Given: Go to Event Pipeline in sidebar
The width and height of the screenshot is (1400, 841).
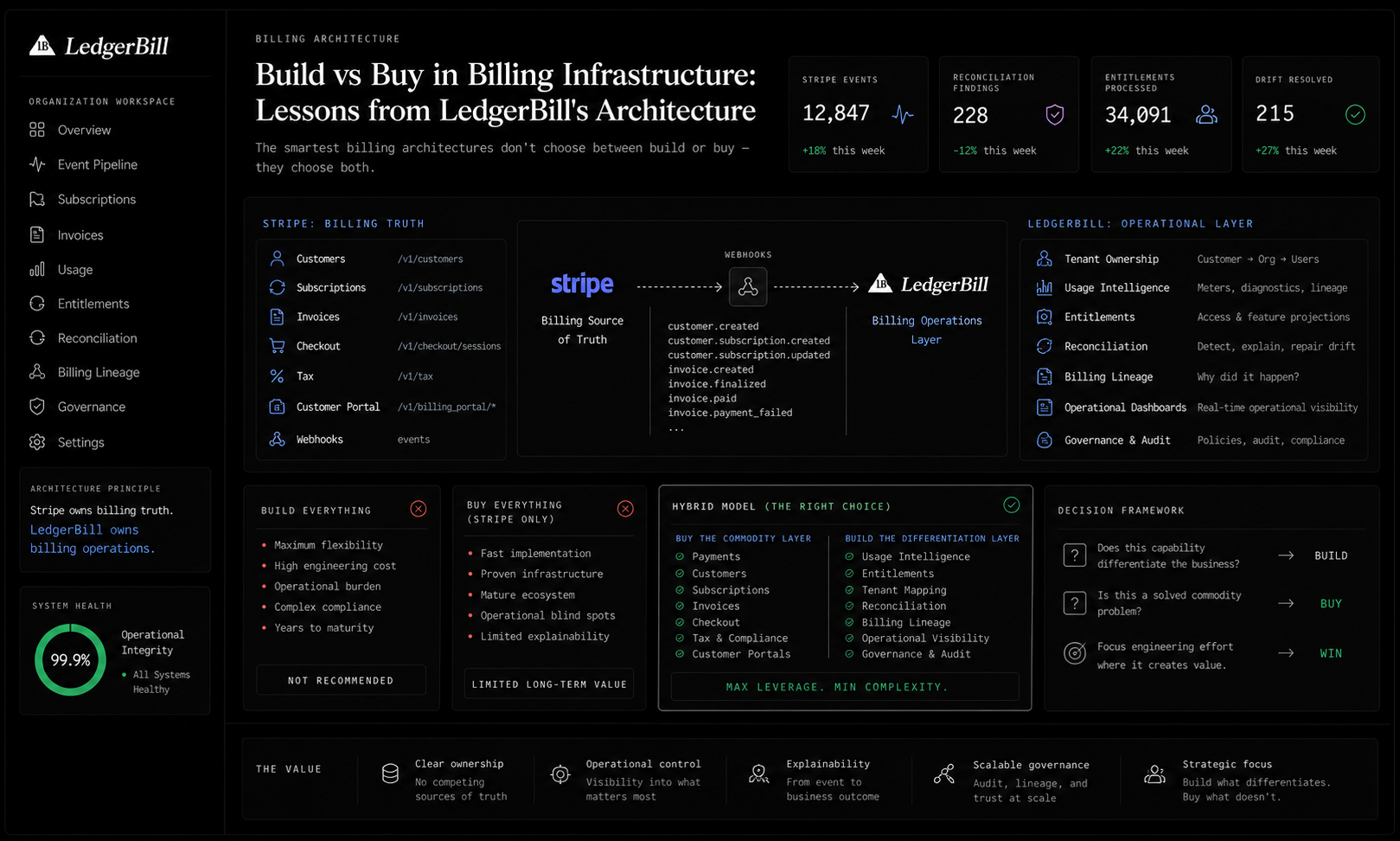Looking at the screenshot, I should point(83,164).
